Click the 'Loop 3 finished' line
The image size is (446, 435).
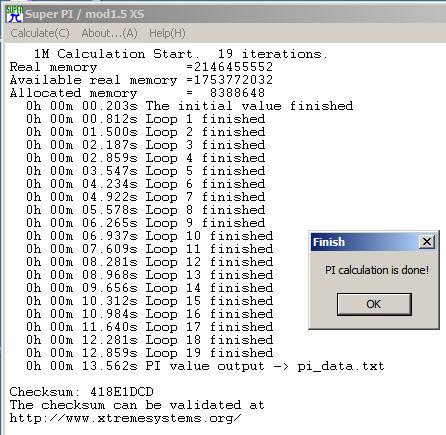[x=146, y=145]
